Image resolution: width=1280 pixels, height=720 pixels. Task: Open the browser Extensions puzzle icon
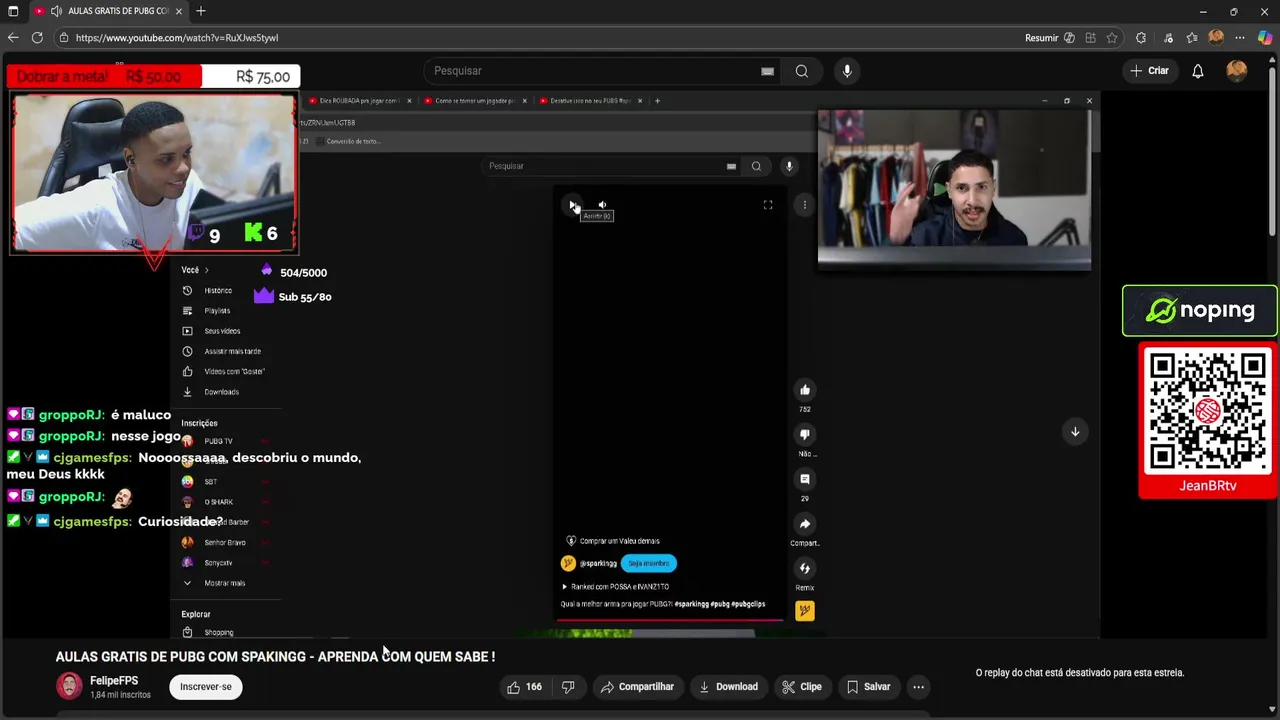pos(1141,38)
